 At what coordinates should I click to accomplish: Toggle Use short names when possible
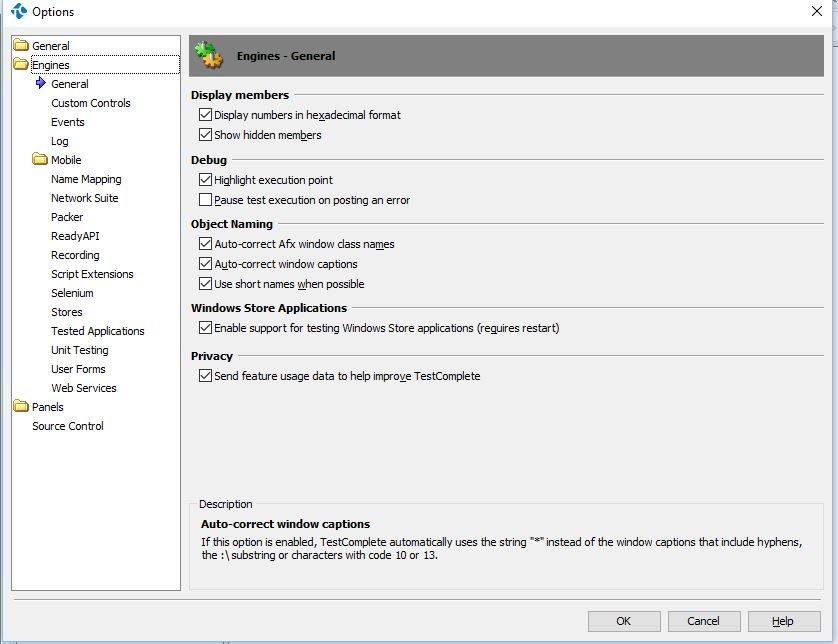tap(206, 284)
